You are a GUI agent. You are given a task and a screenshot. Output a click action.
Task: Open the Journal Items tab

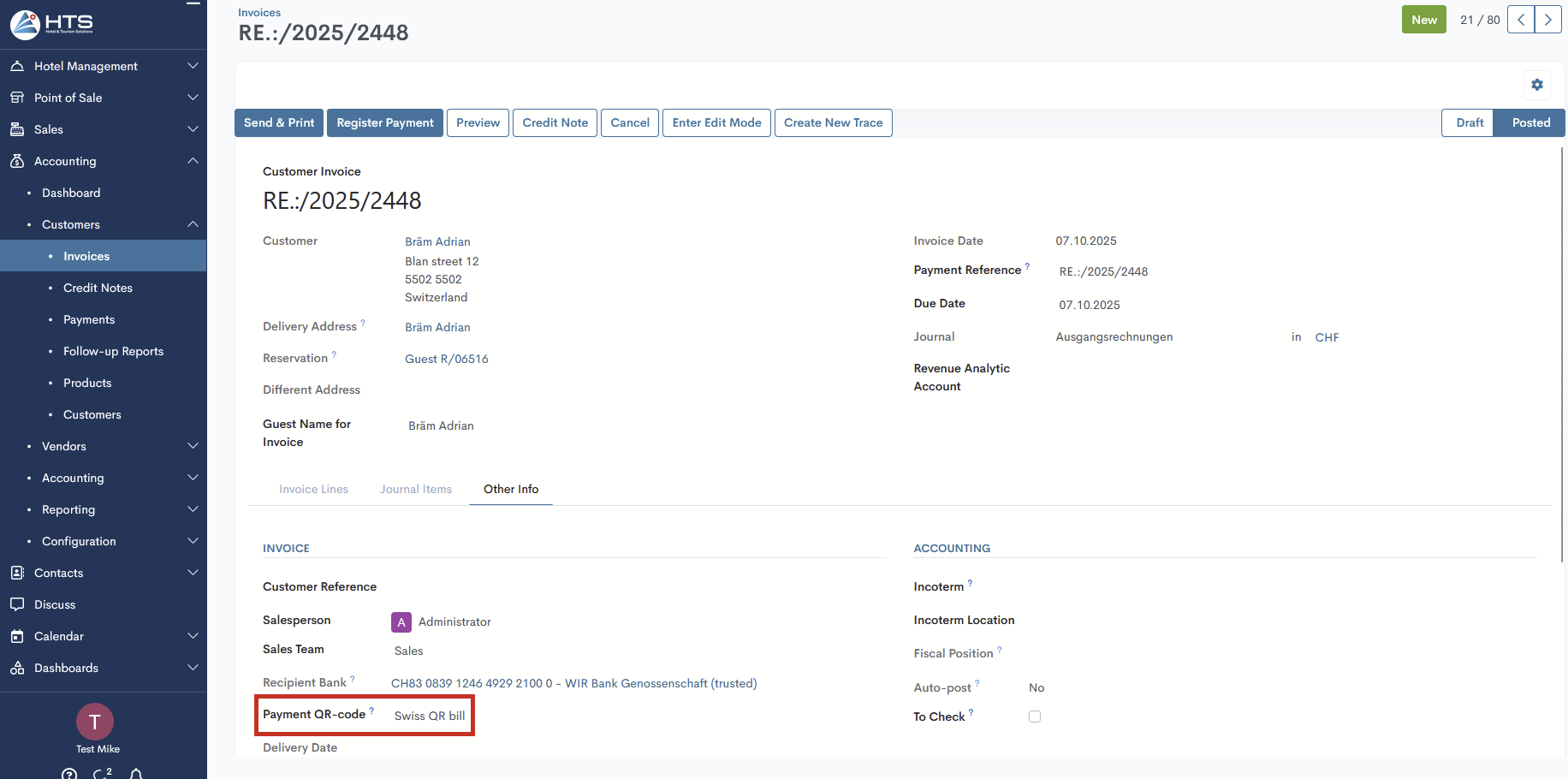click(416, 489)
